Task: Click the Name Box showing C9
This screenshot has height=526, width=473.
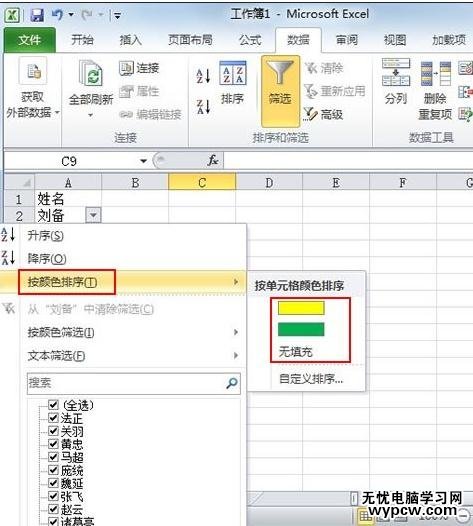Action: click(70, 161)
